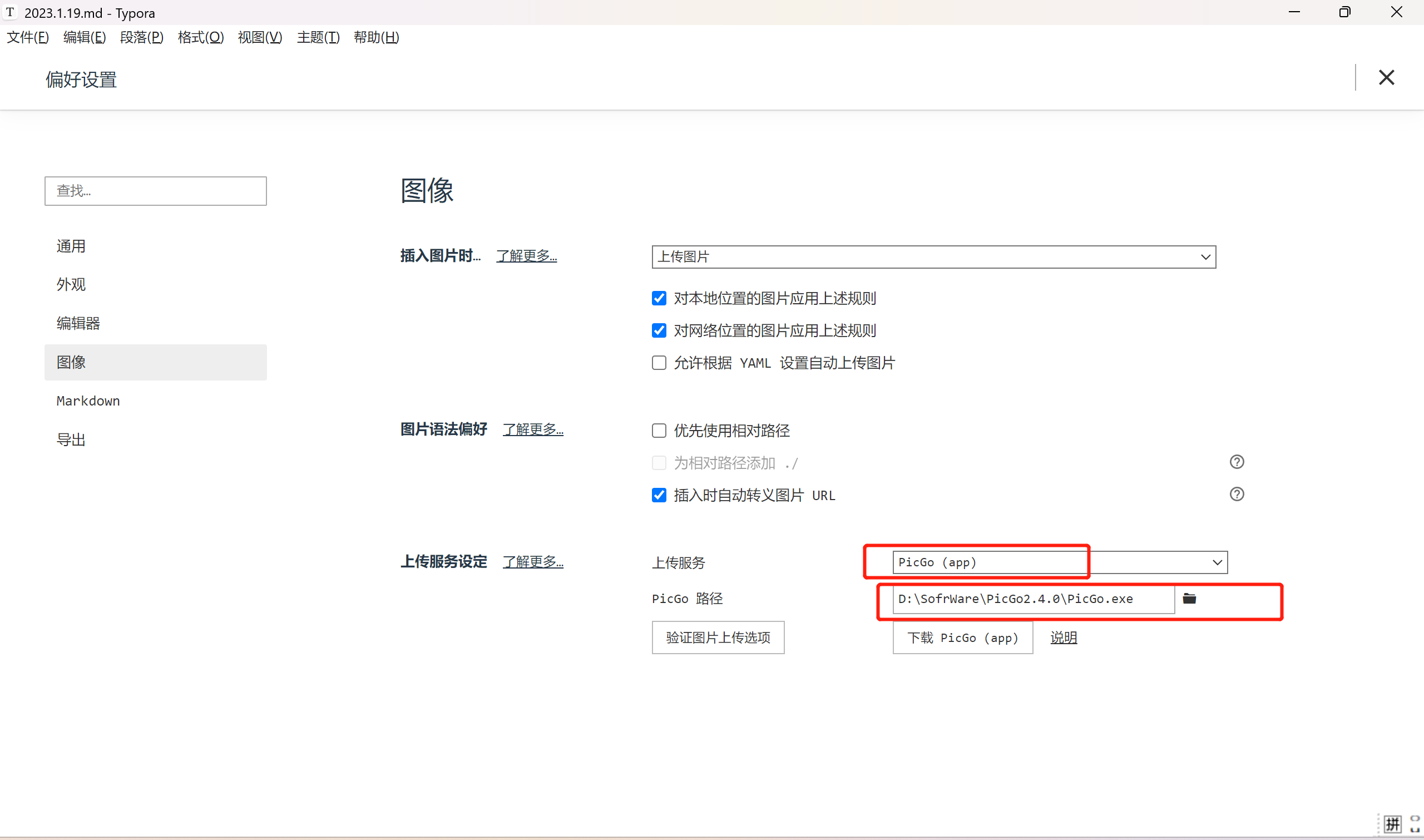The width and height of the screenshot is (1424, 840).
Task: Click the 下载 PicGo (app) button
Action: [962, 638]
